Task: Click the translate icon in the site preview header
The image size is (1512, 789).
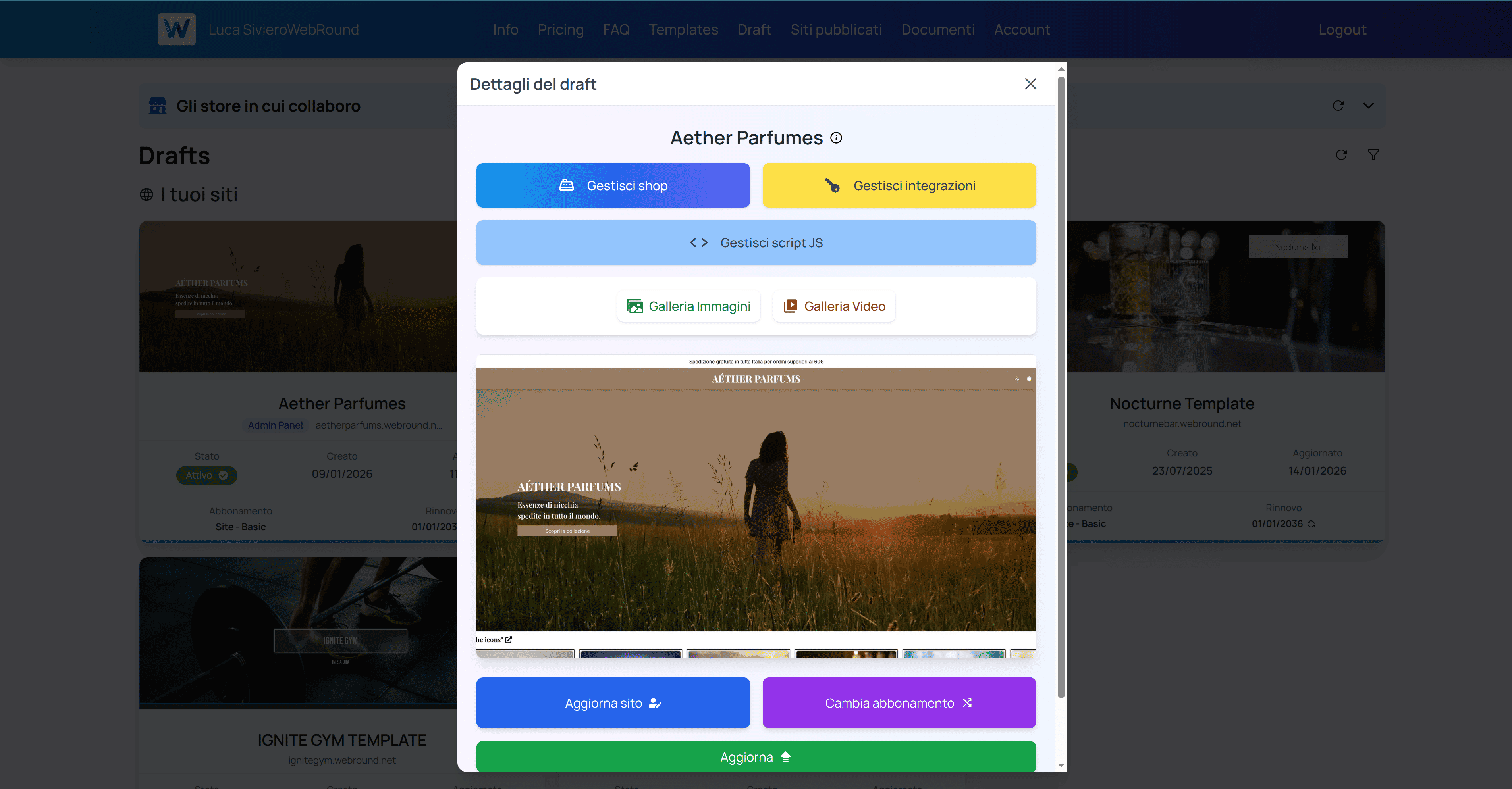Action: tap(1016, 379)
